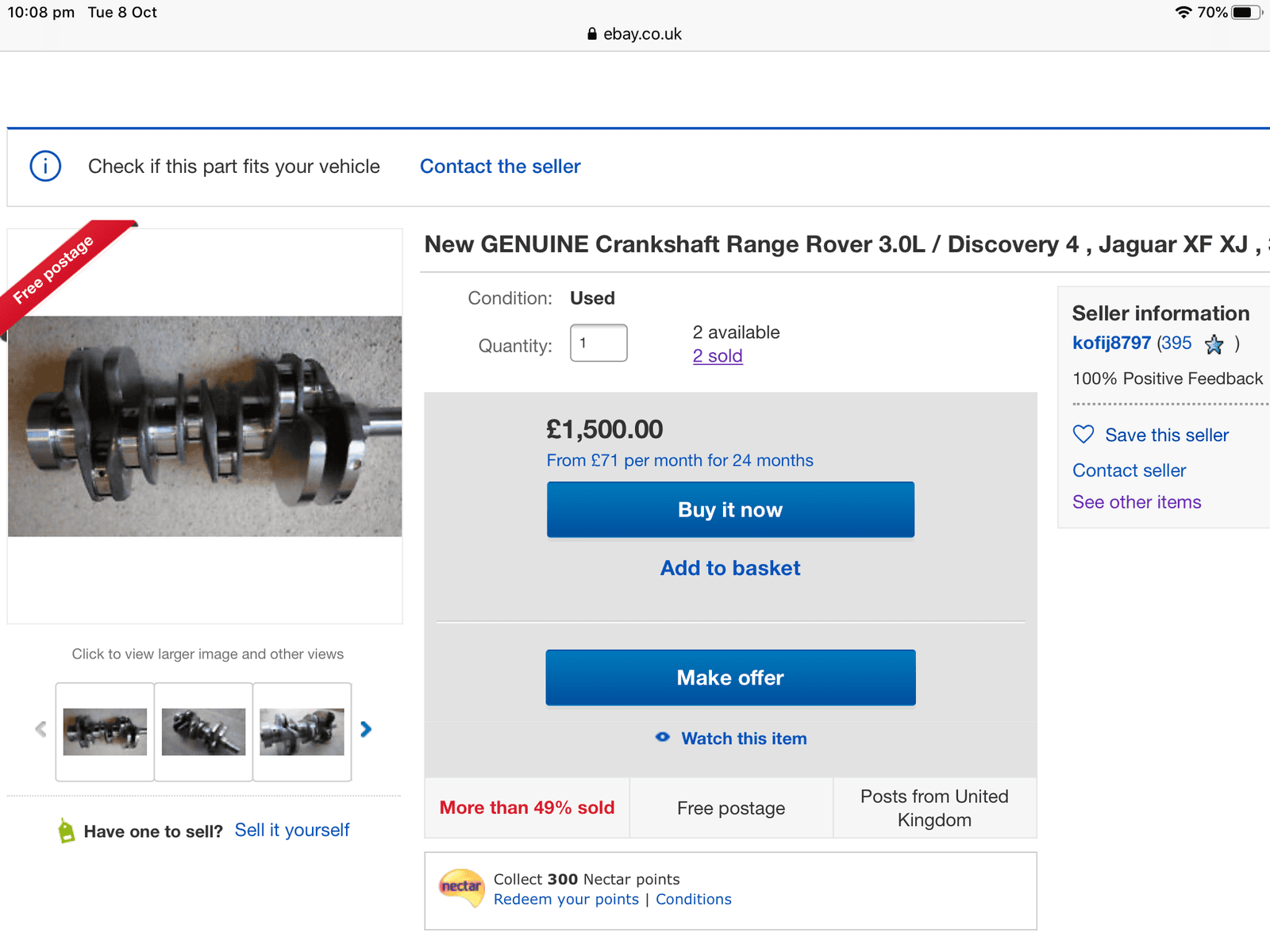Select the second crankshaft thumbnail

click(203, 731)
